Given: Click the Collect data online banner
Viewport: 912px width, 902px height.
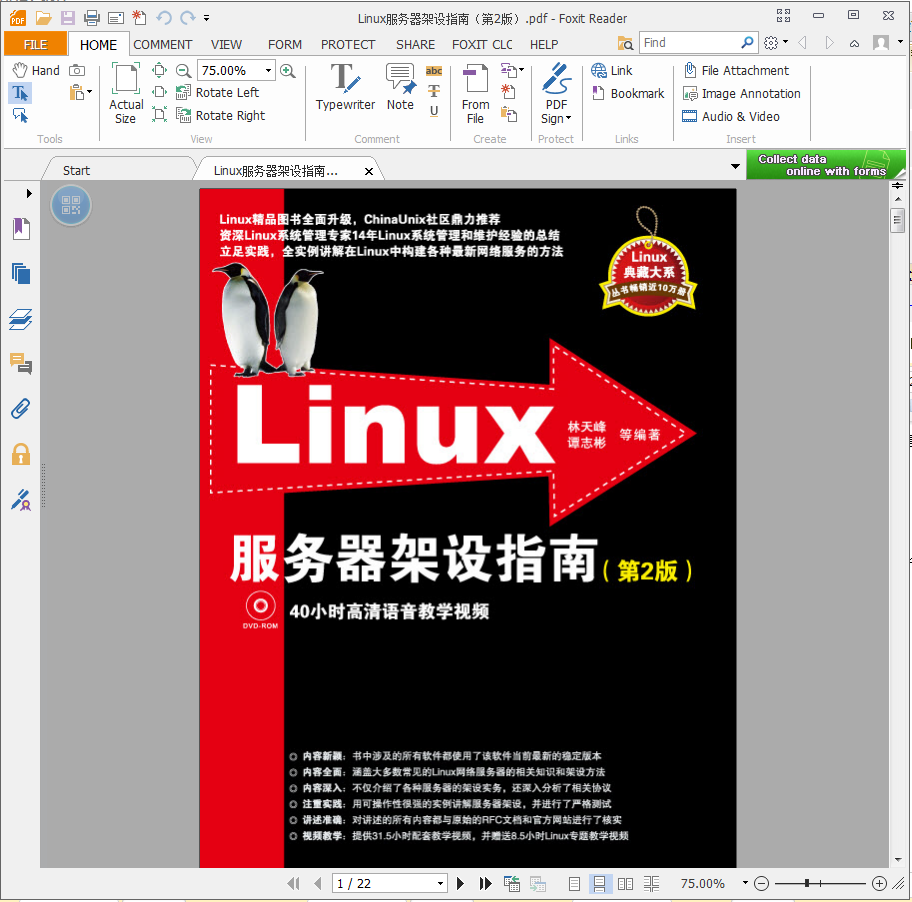Looking at the screenshot, I should [826, 165].
